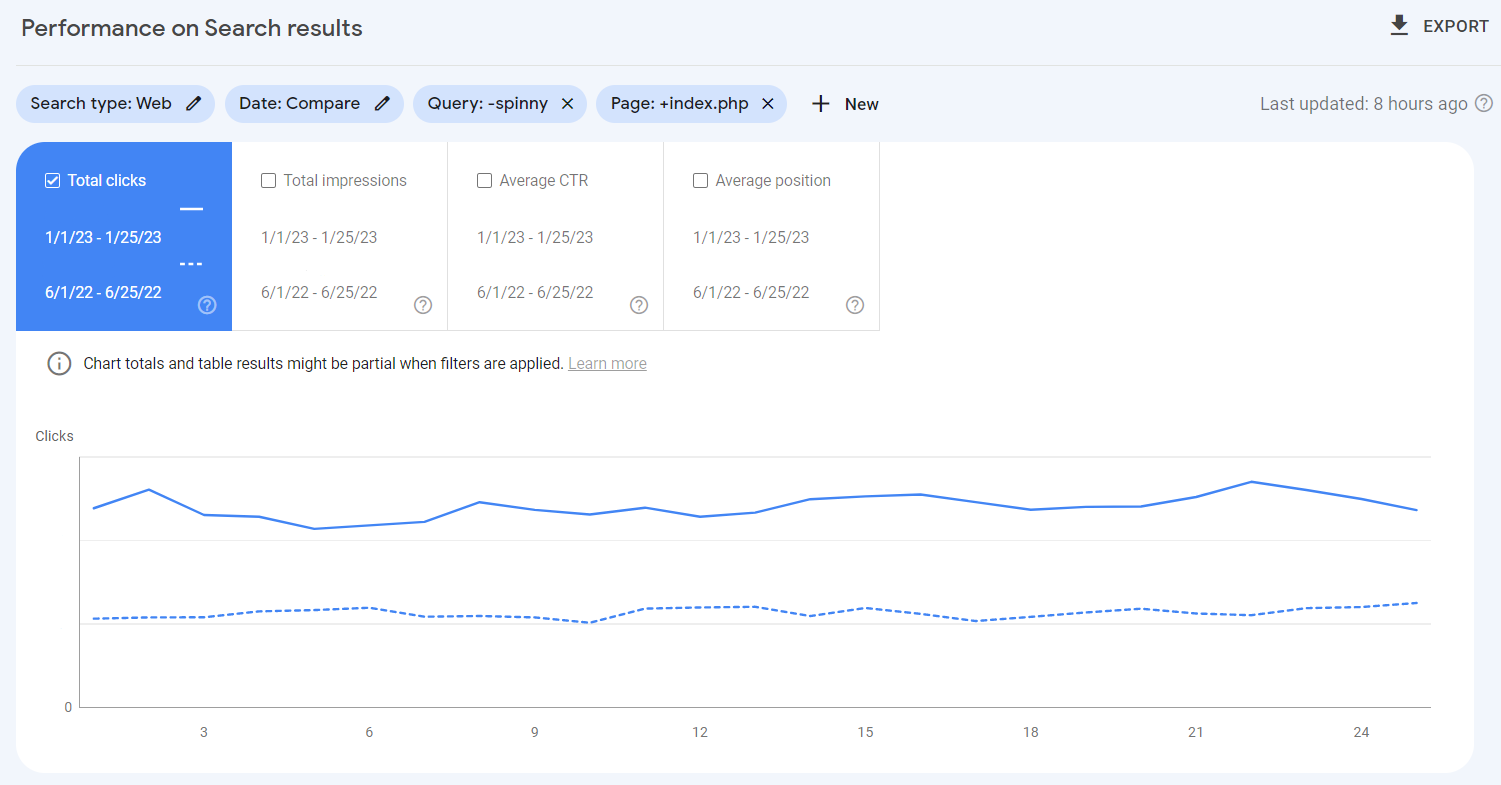
Task: Enable the Total impressions checkbox
Action: (x=268, y=181)
